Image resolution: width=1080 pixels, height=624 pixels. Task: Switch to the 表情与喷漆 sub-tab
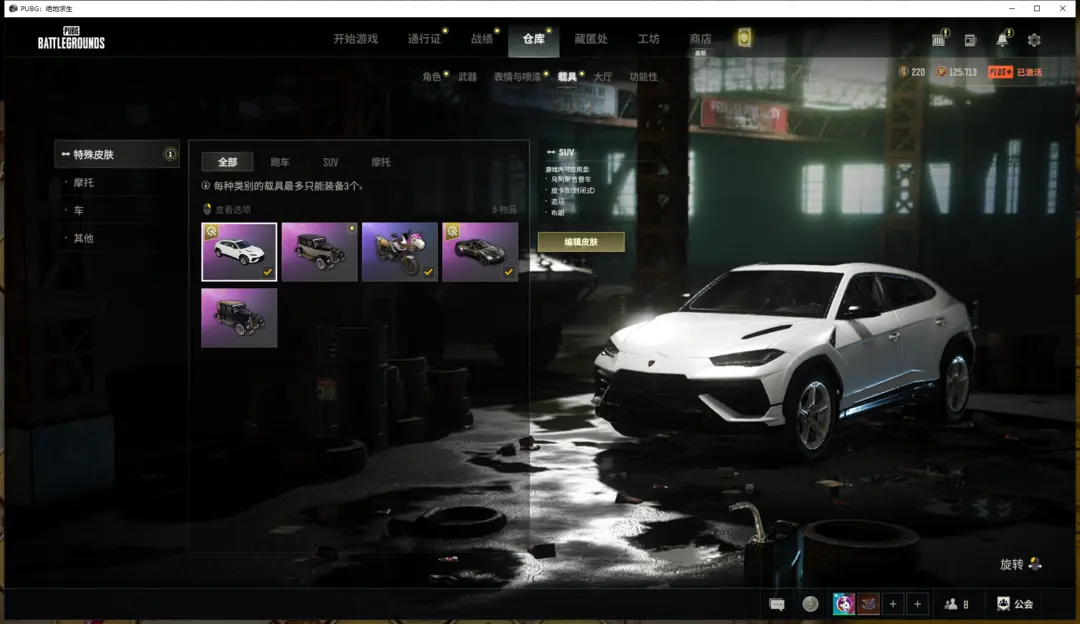(x=517, y=76)
